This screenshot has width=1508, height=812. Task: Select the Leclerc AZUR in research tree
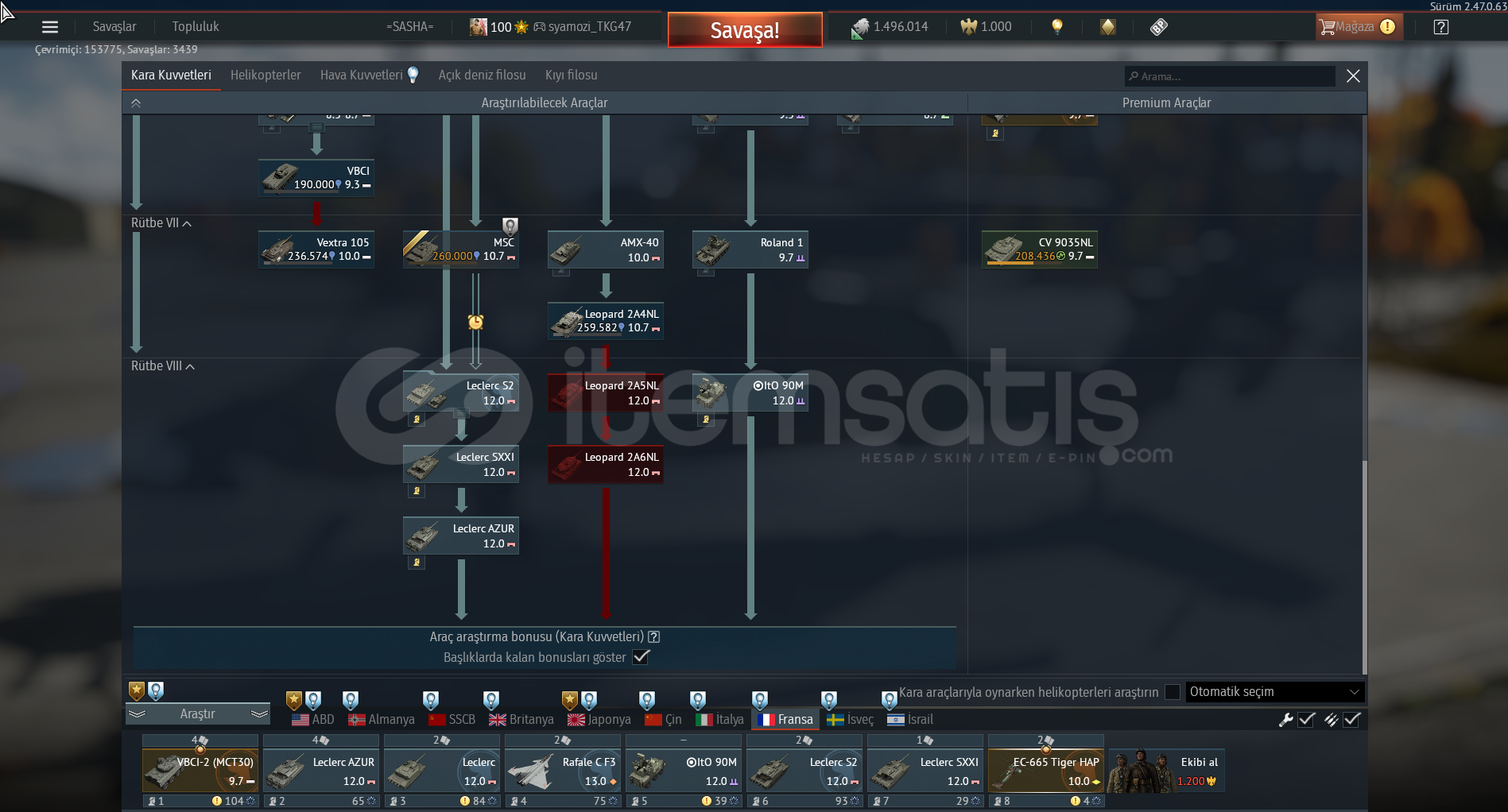461,536
